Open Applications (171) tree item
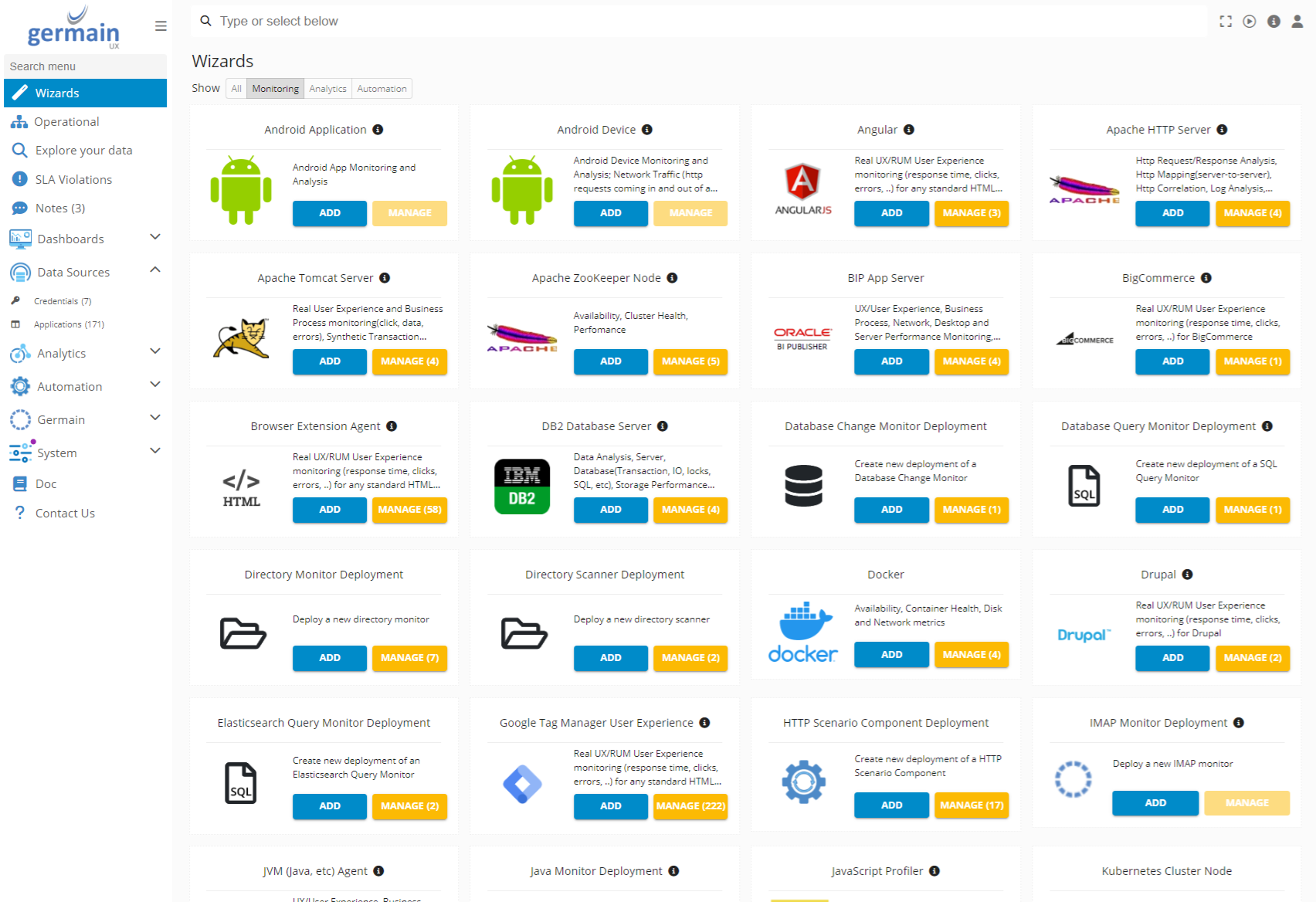Image resolution: width=1316 pixels, height=902 pixels. click(69, 324)
